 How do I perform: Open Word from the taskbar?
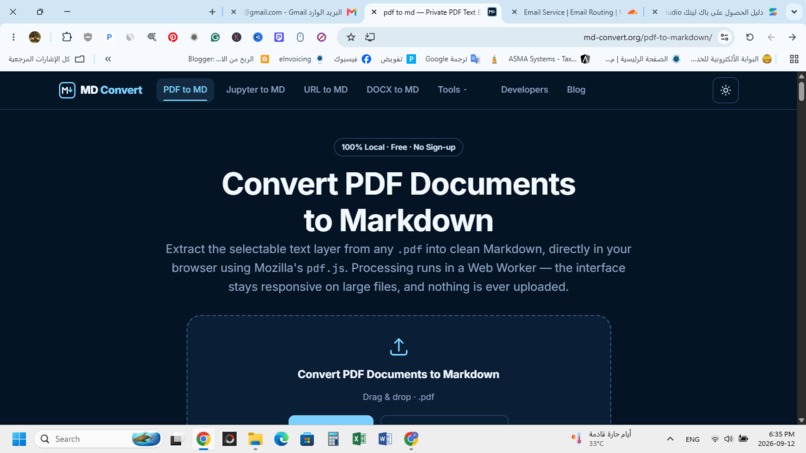pyautogui.click(x=385, y=439)
